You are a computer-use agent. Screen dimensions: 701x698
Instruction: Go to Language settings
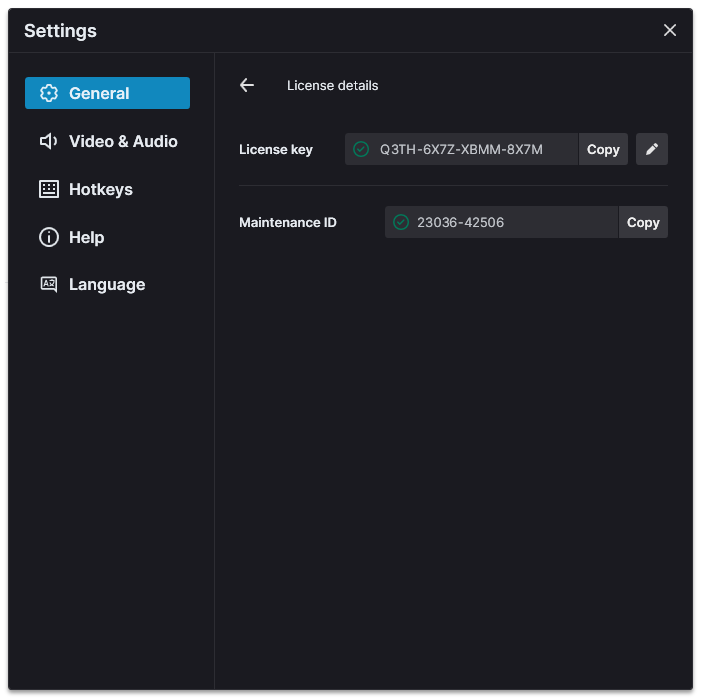[x=107, y=284]
